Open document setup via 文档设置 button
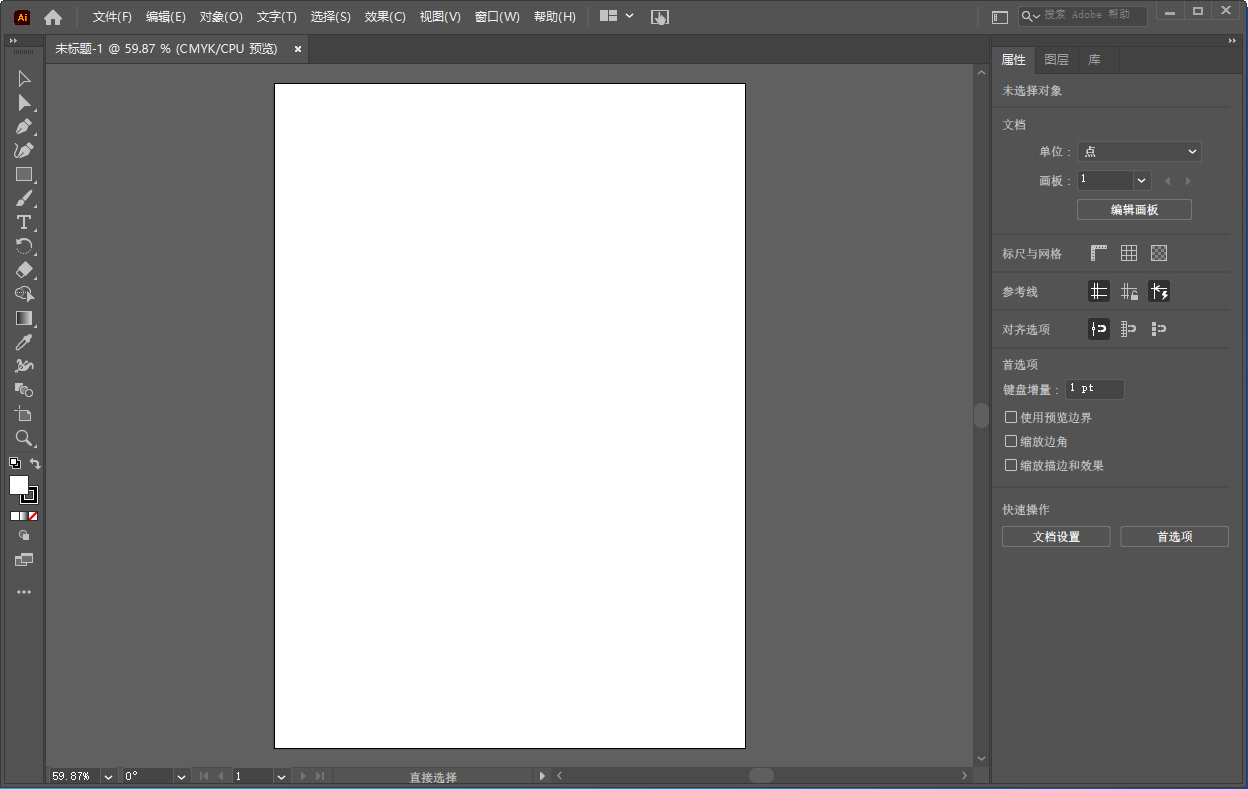 tap(1055, 536)
